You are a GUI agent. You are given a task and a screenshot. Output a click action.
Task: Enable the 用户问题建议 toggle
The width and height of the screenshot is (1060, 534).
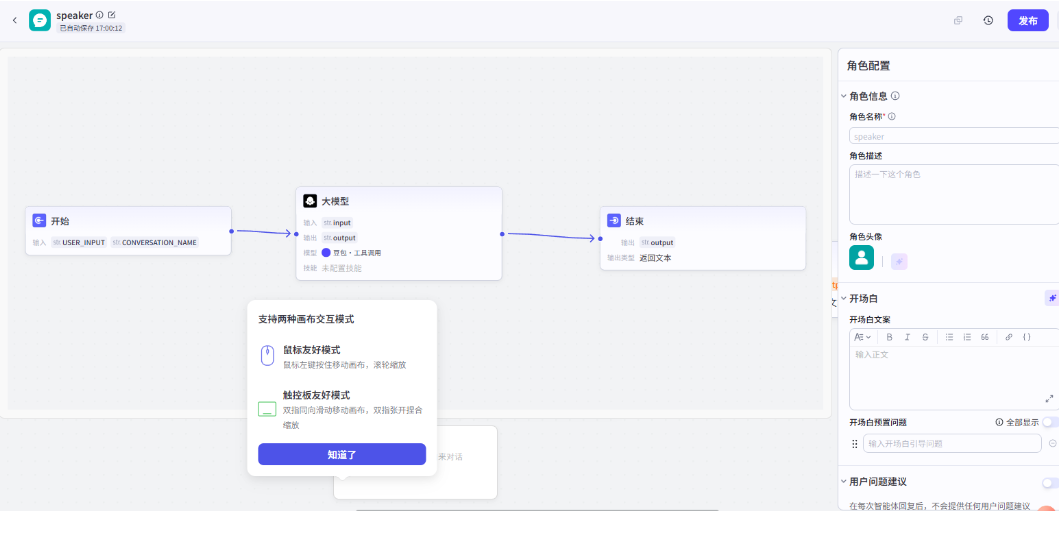coord(1049,482)
